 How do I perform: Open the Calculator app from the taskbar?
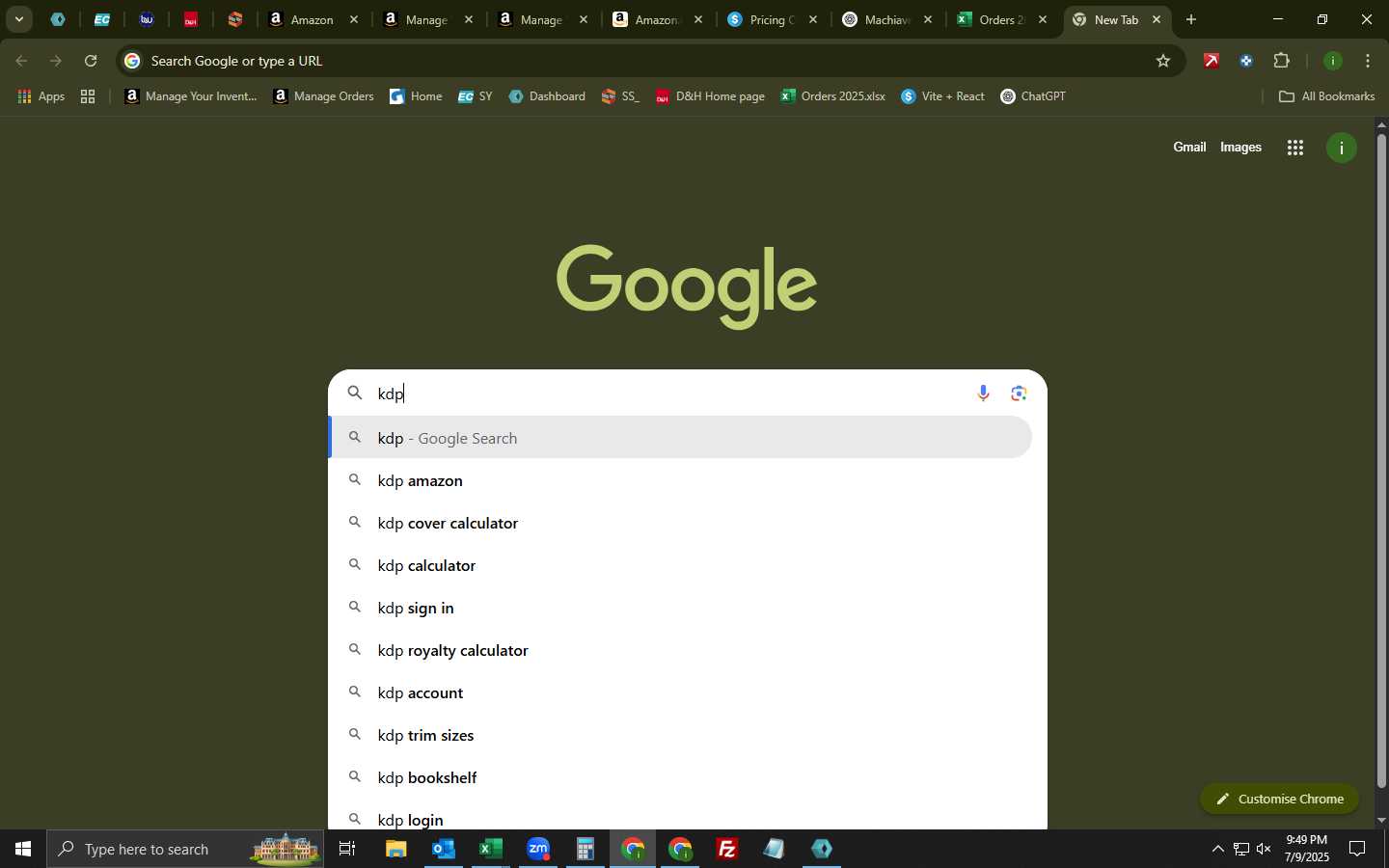coord(586,849)
